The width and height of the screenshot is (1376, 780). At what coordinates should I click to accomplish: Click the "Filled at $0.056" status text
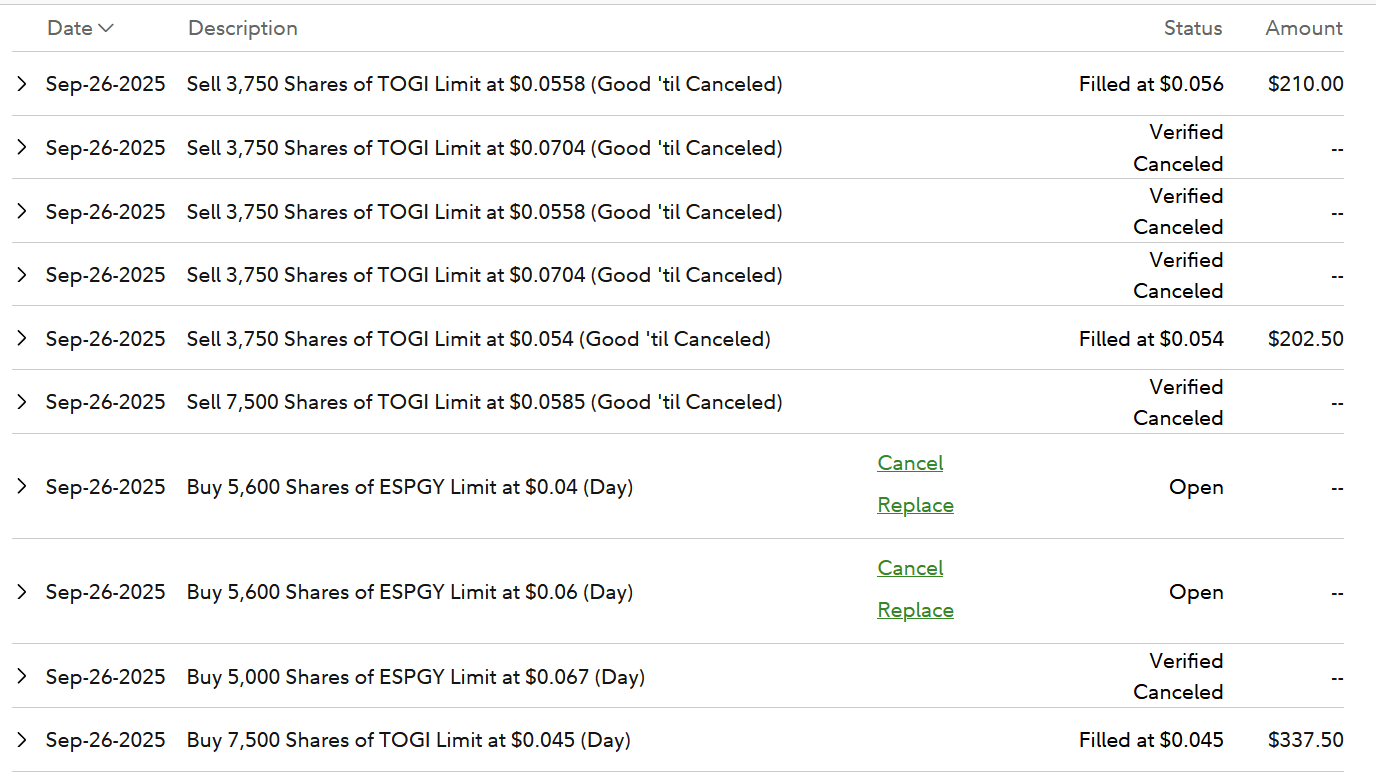1151,84
